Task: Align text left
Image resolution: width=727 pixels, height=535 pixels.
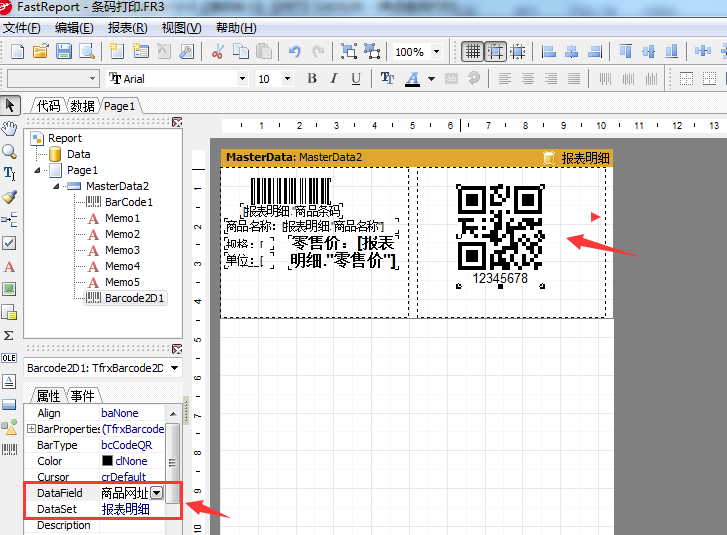Action: tap(505, 79)
